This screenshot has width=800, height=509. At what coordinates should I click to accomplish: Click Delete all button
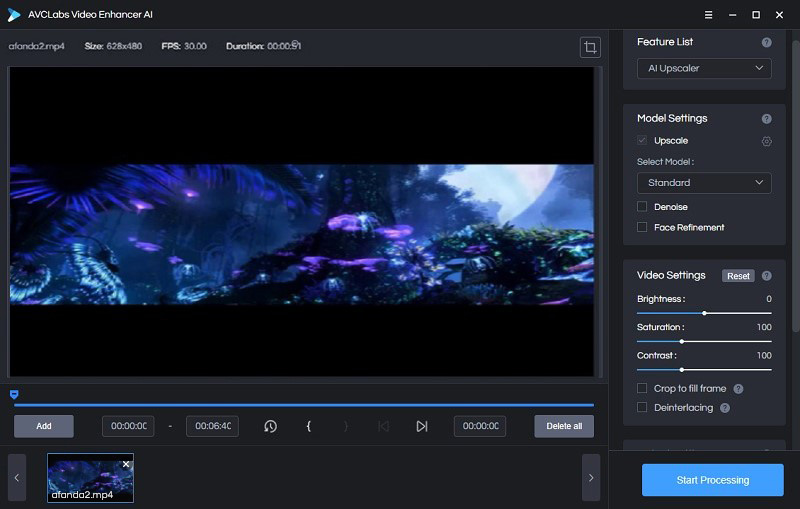tap(564, 426)
